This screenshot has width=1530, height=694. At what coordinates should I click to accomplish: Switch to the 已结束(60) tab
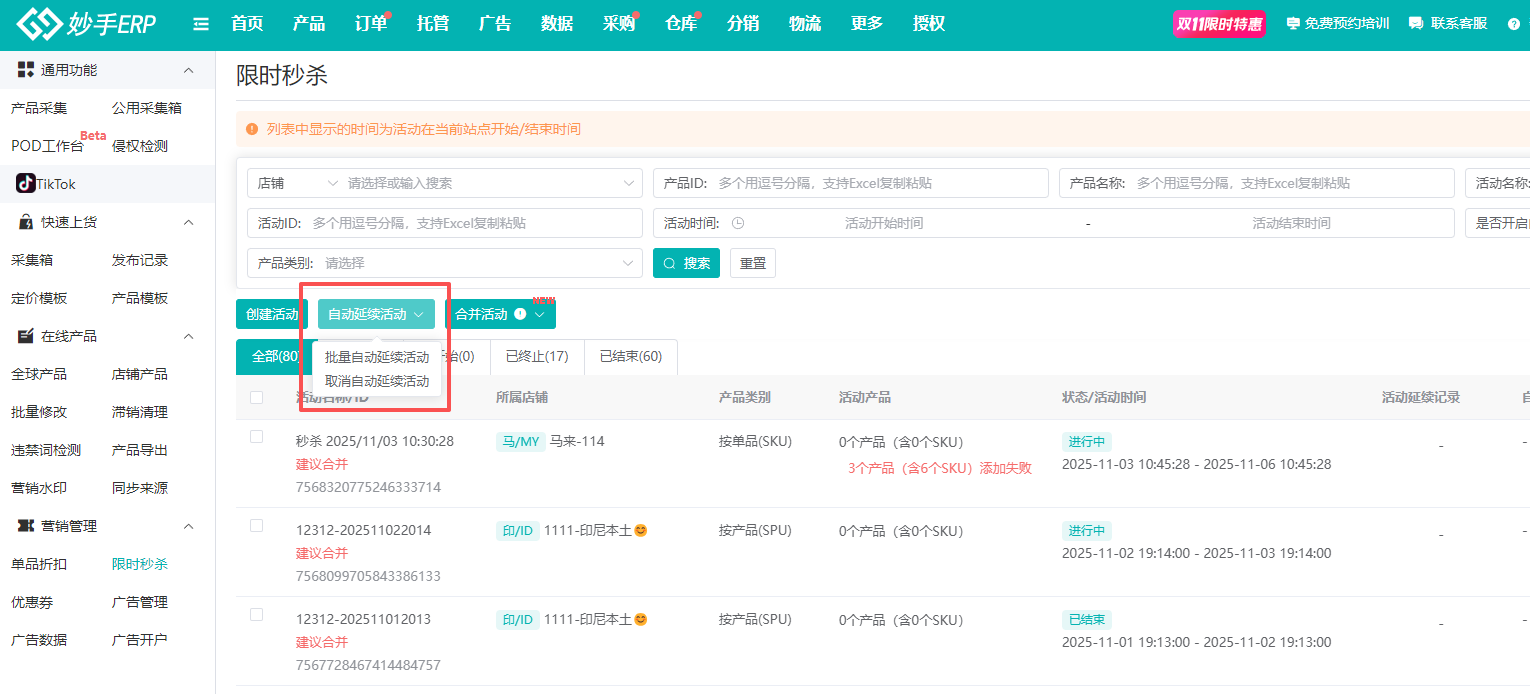tap(630, 356)
